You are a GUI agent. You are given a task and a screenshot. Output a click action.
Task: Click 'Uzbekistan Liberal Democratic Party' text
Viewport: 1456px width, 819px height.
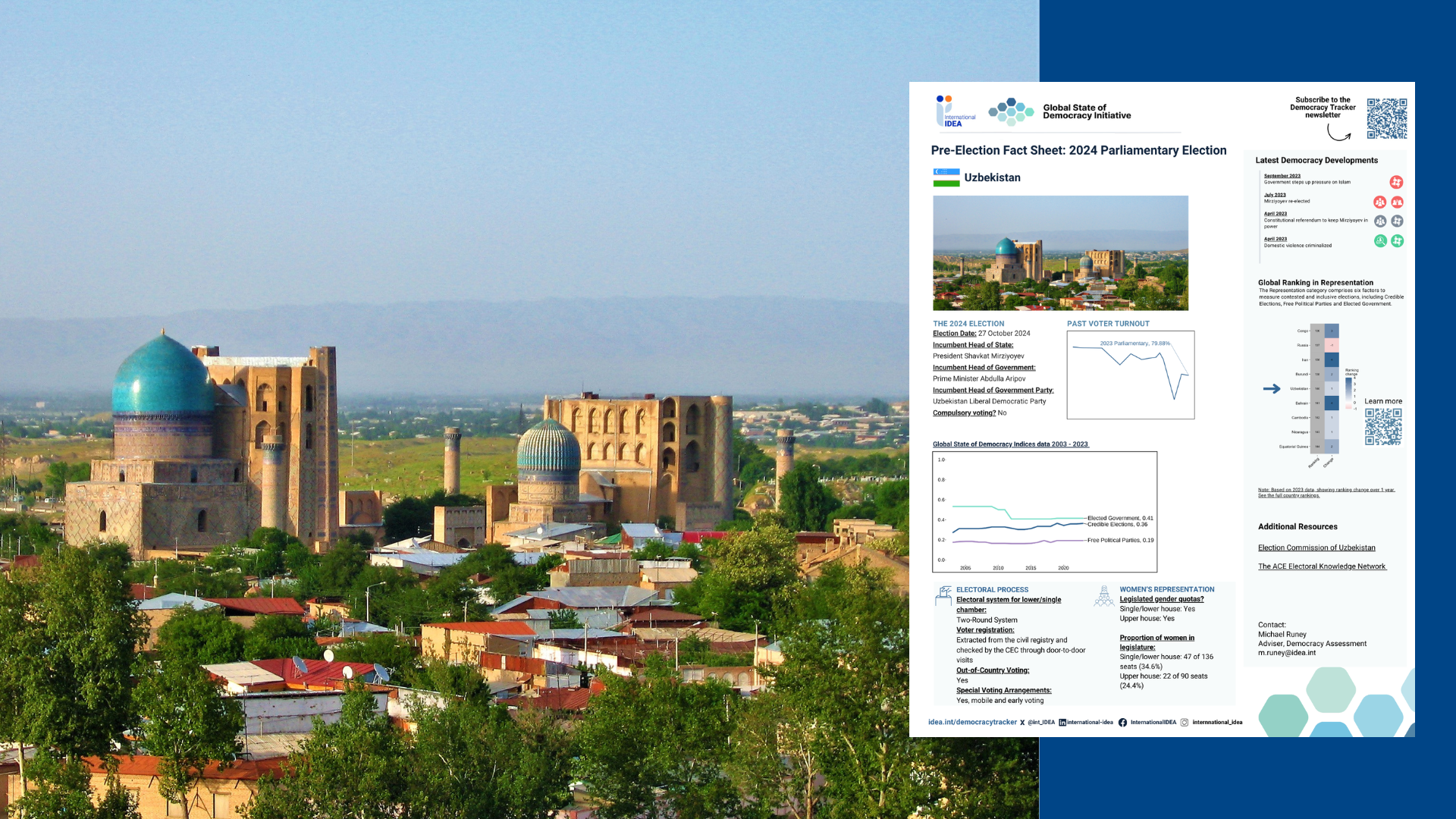989,402
